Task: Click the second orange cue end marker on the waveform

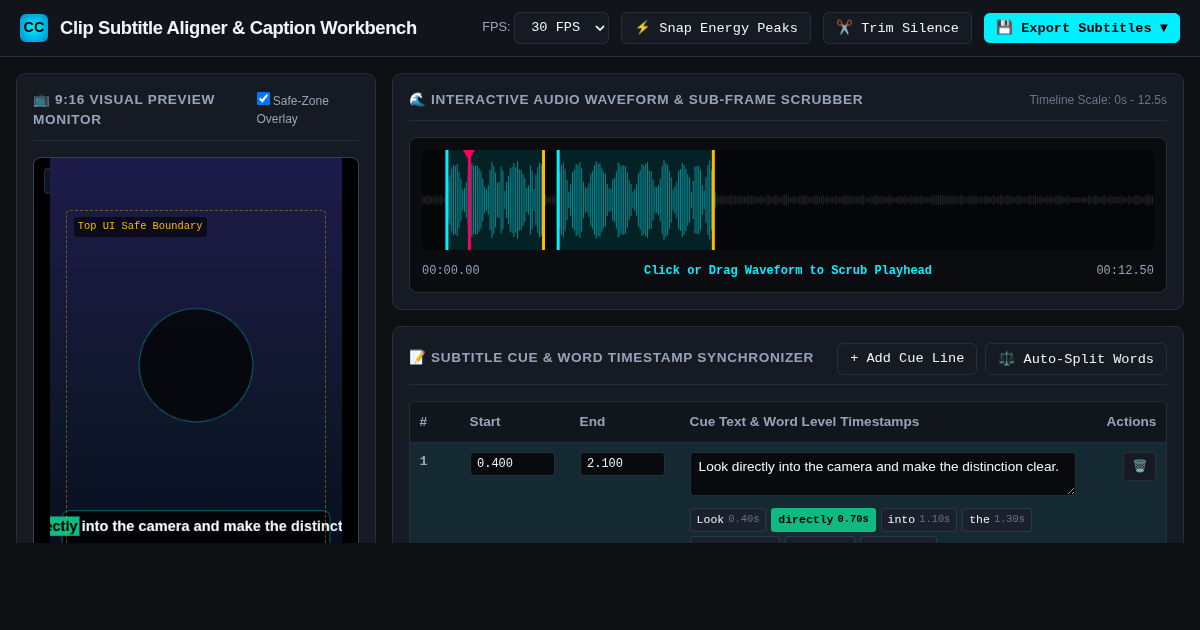Action: (x=713, y=200)
